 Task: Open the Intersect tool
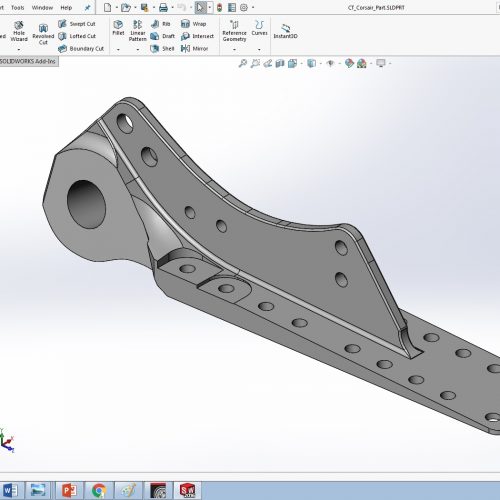[x=197, y=36]
